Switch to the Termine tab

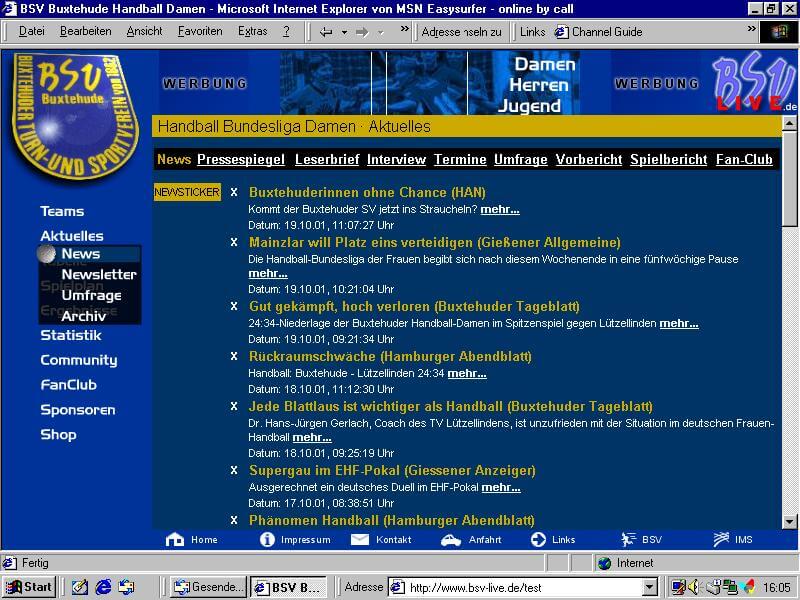tap(460, 160)
